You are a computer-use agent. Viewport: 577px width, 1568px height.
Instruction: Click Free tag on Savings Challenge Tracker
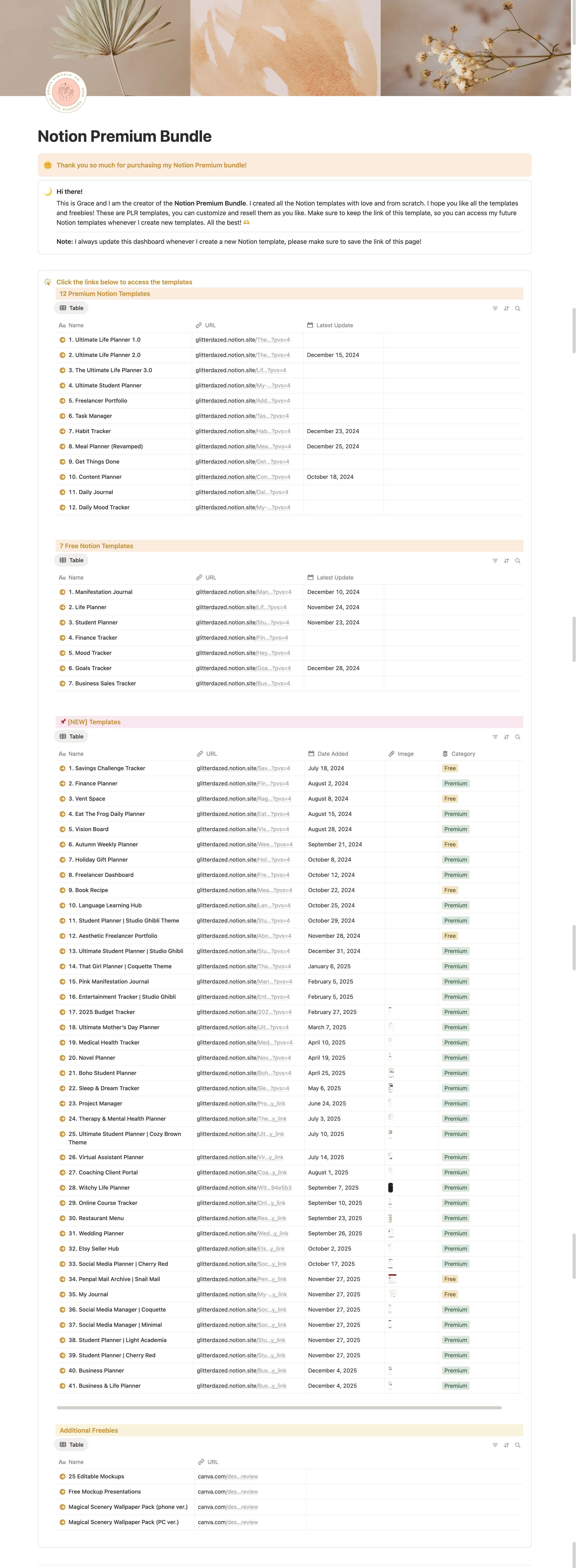(450, 768)
